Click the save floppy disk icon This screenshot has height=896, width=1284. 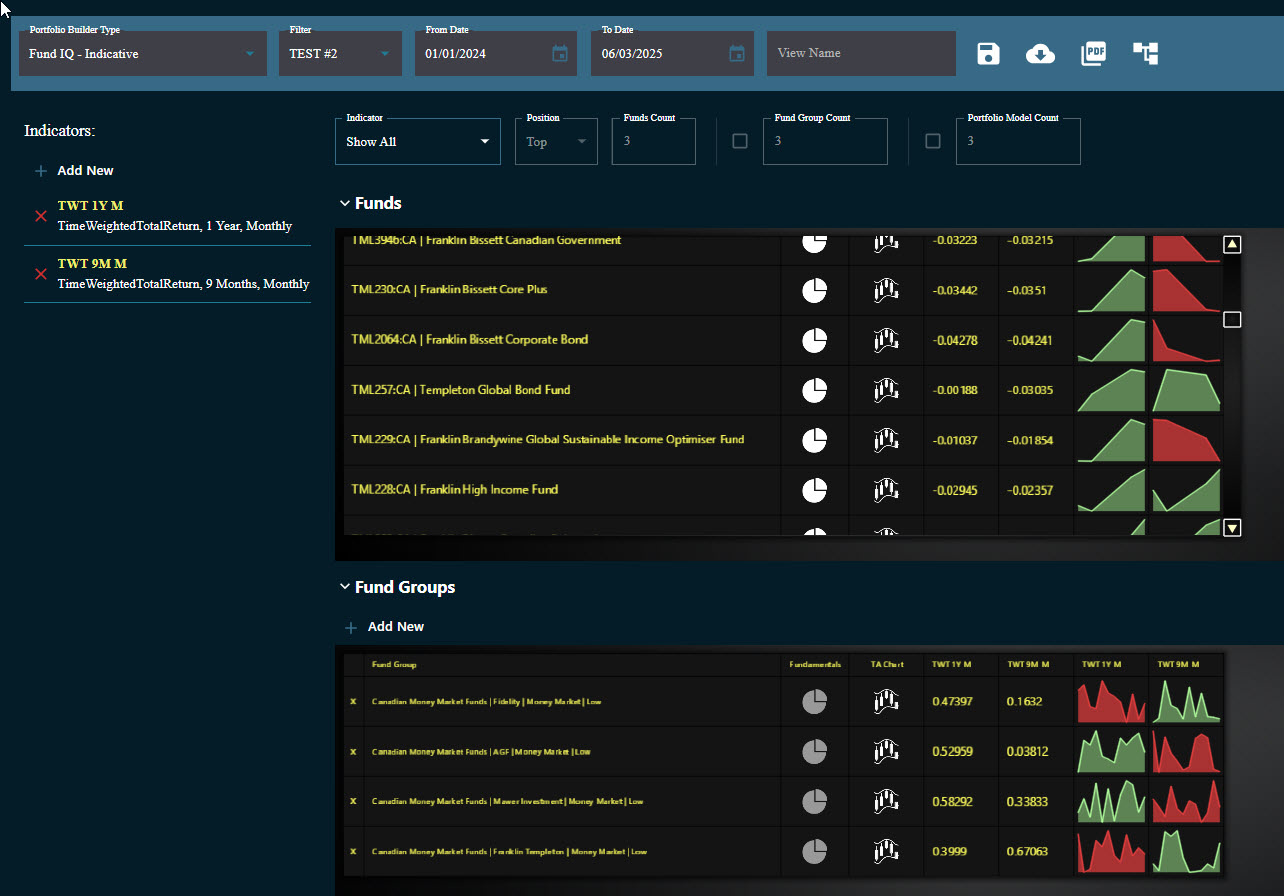[x=988, y=54]
